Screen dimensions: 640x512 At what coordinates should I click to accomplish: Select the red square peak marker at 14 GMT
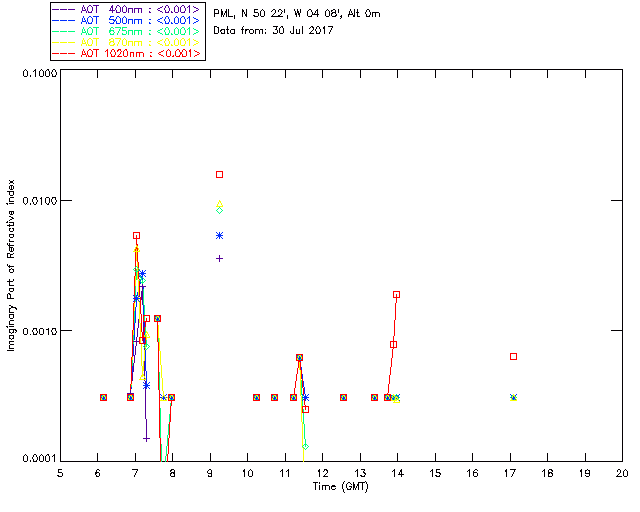(x=396, y=295)
